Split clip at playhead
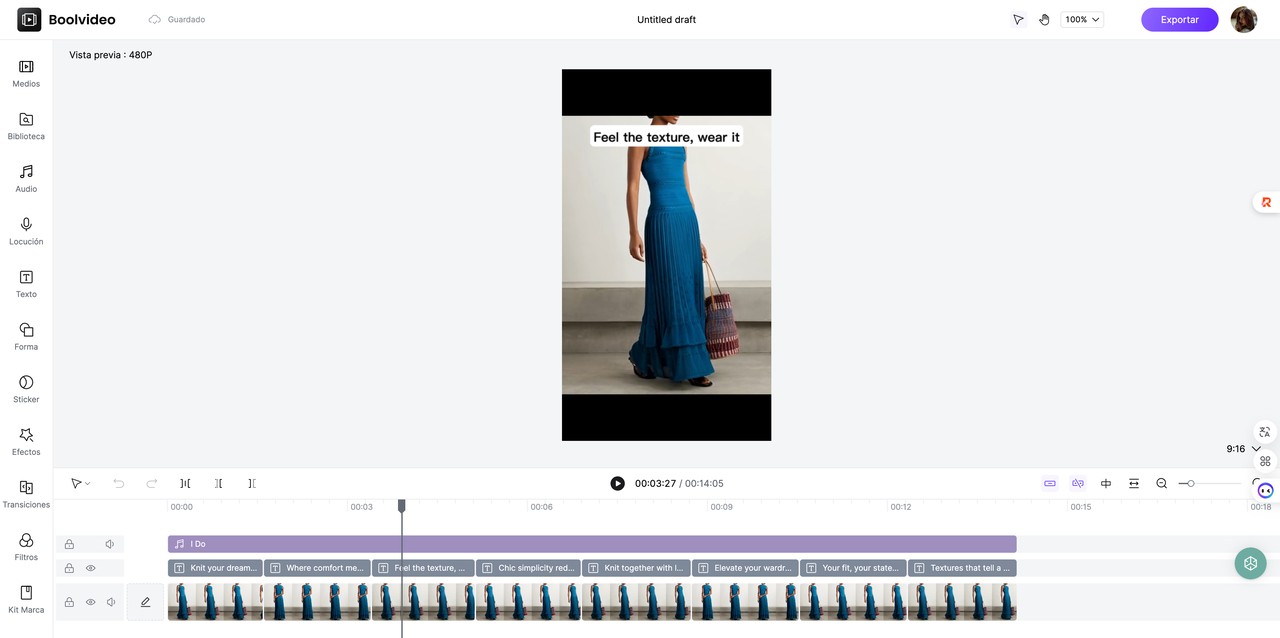Viewport: 1280px width, 638px height. click(185, 483)
